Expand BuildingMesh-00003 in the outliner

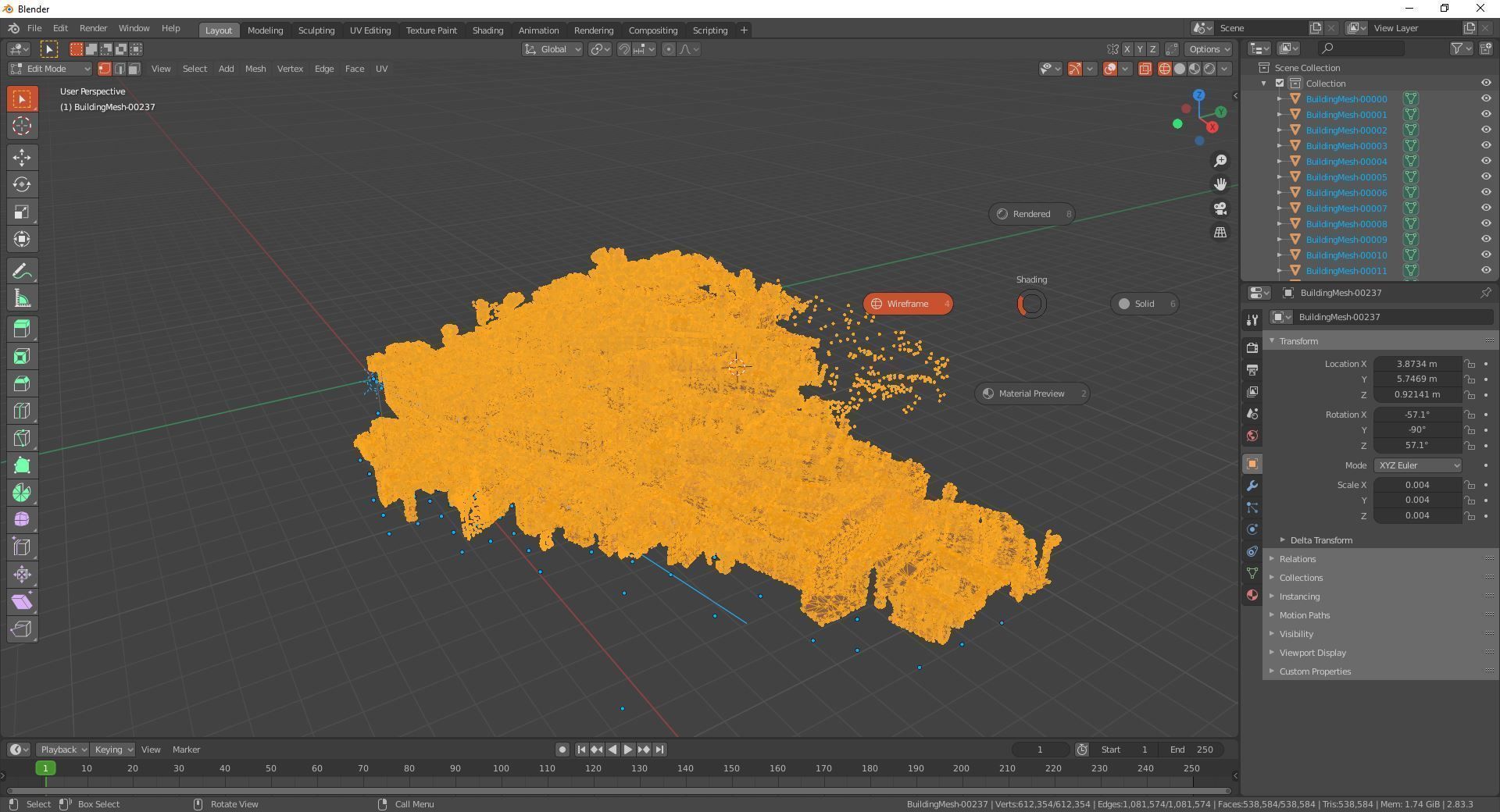pyautogui.click(x=1280, y=146)
